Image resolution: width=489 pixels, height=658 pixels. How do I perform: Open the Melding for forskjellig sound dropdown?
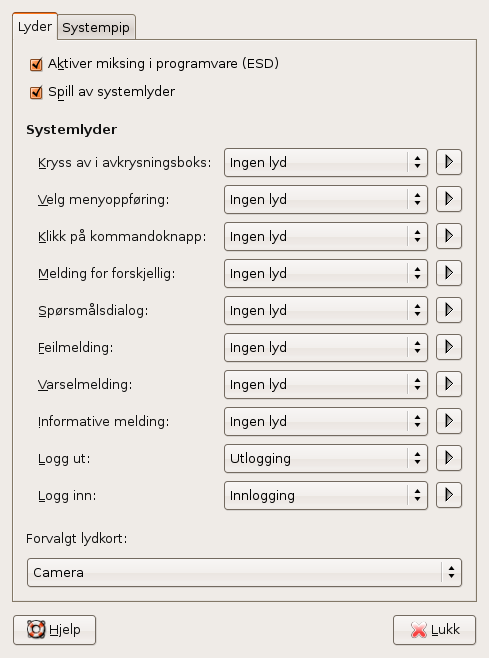[x=326, y=273]
